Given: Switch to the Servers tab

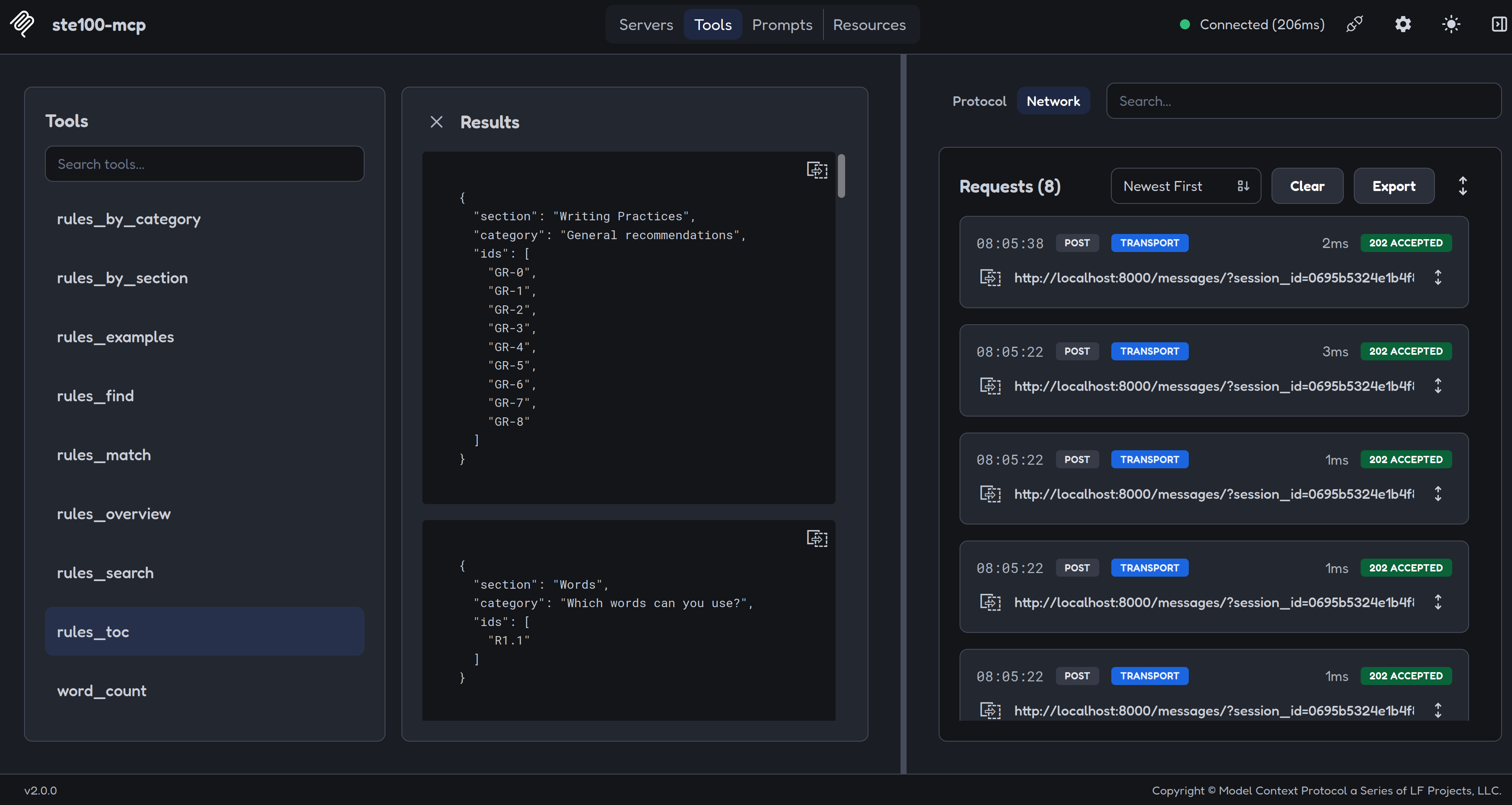Looking at the screenshot, I should pyautogui.click(x=646, y=24).
